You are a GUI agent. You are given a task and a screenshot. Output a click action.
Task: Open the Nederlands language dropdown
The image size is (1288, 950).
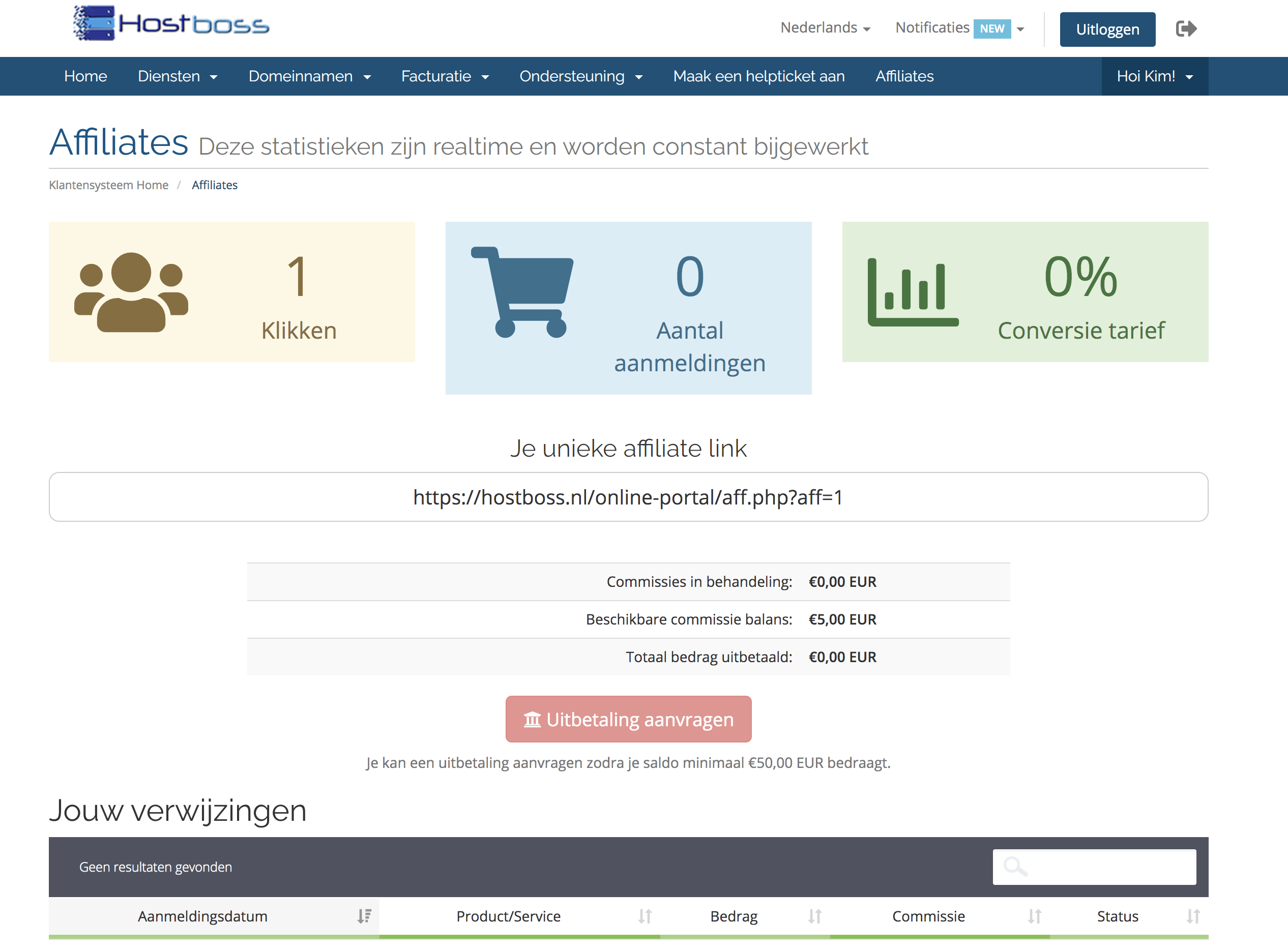tap(825, 27)
